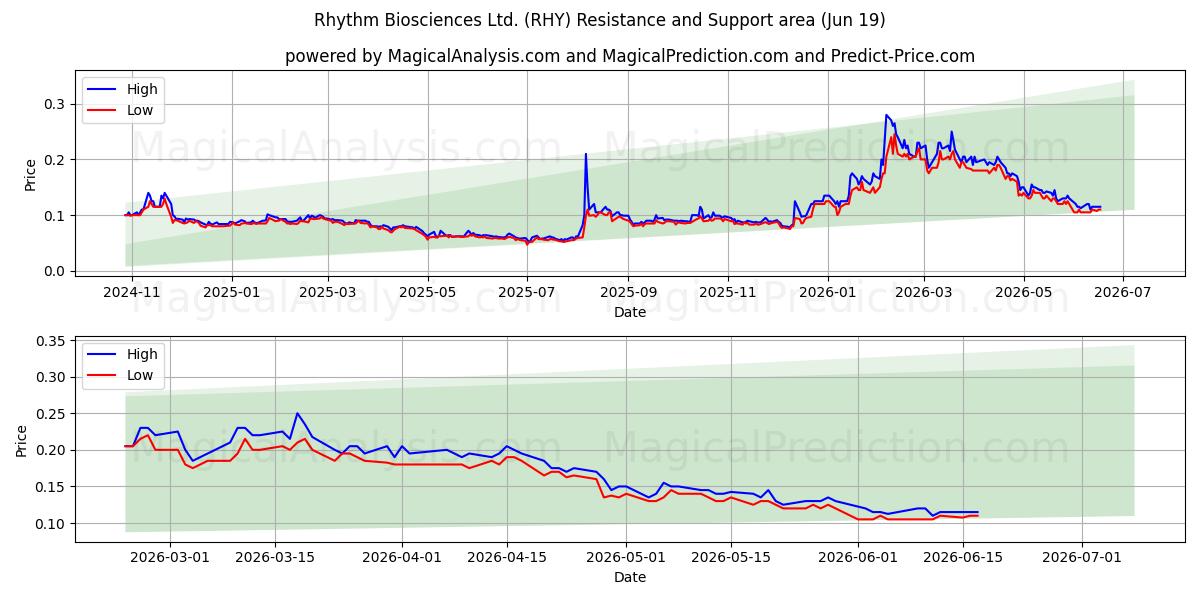This screenshot has height=600, width=1200.
Task: Click the chart title mentioning Rhythm Biosciences Ltd.
Action: click(600, 20)
